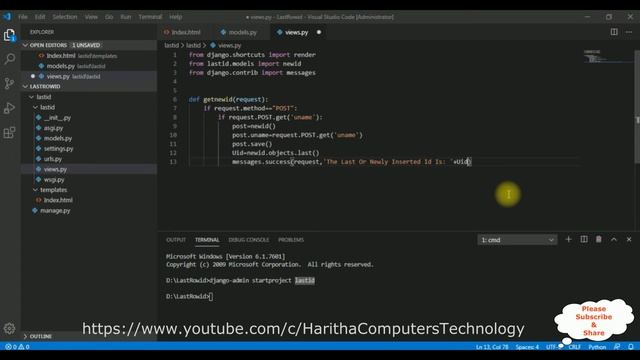The height and width of the screenshot is (360, 640).
Task: Open the Search view in activity bar
Action: (x=9, y=59)
